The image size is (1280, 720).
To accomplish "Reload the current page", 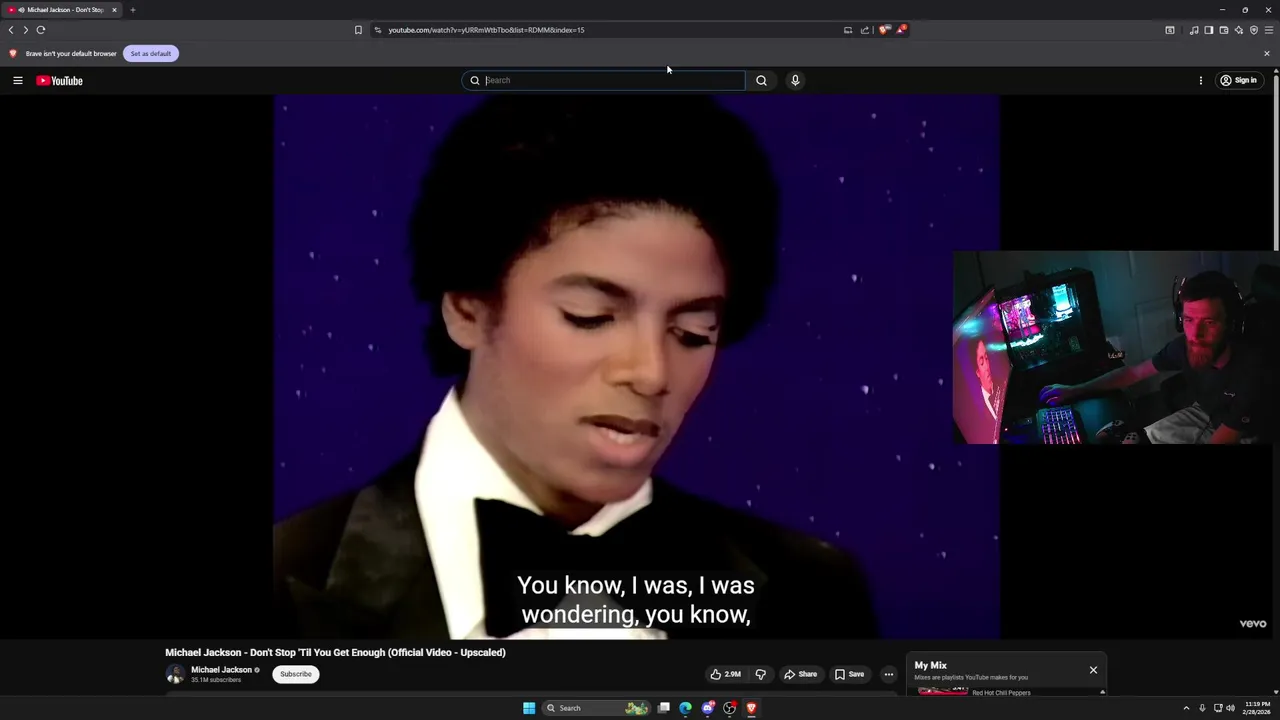I will click(41, 30).
